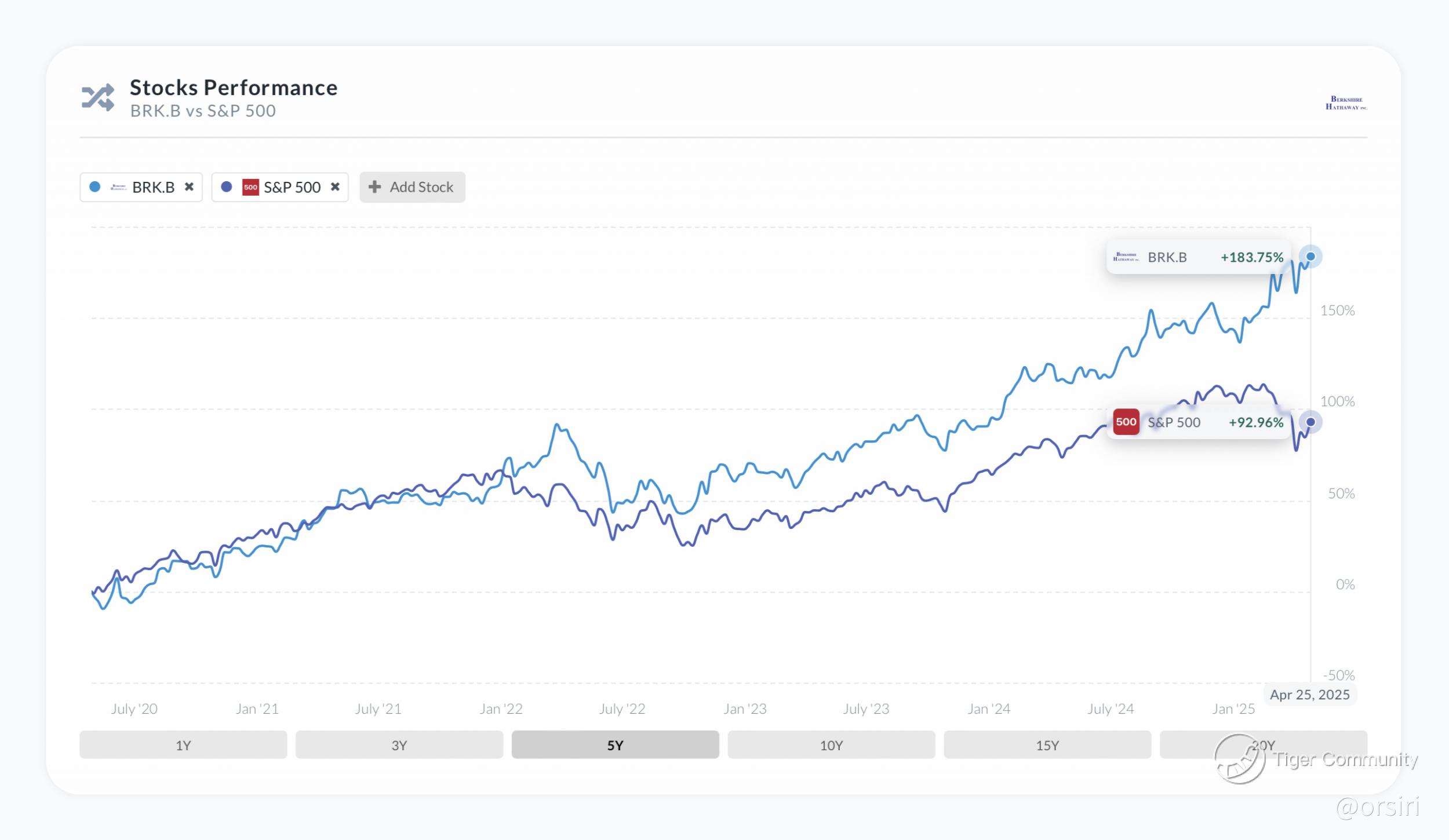Click the Berkshire Hathaway logo in header
This screenshot has width=1449, height=840.
(1346, 103)
